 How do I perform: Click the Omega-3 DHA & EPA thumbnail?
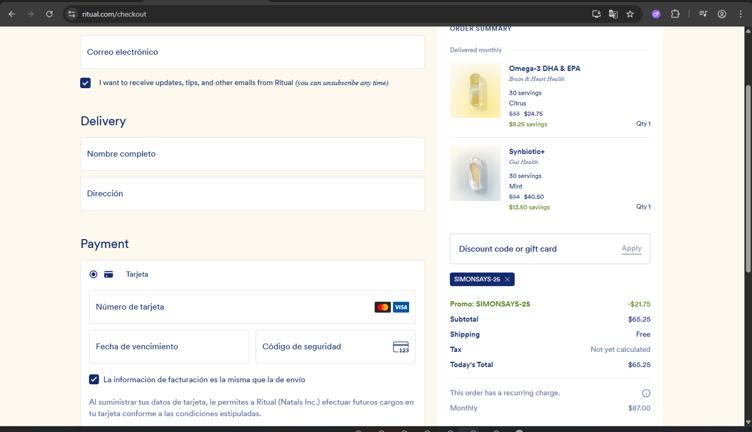[475, 91]
